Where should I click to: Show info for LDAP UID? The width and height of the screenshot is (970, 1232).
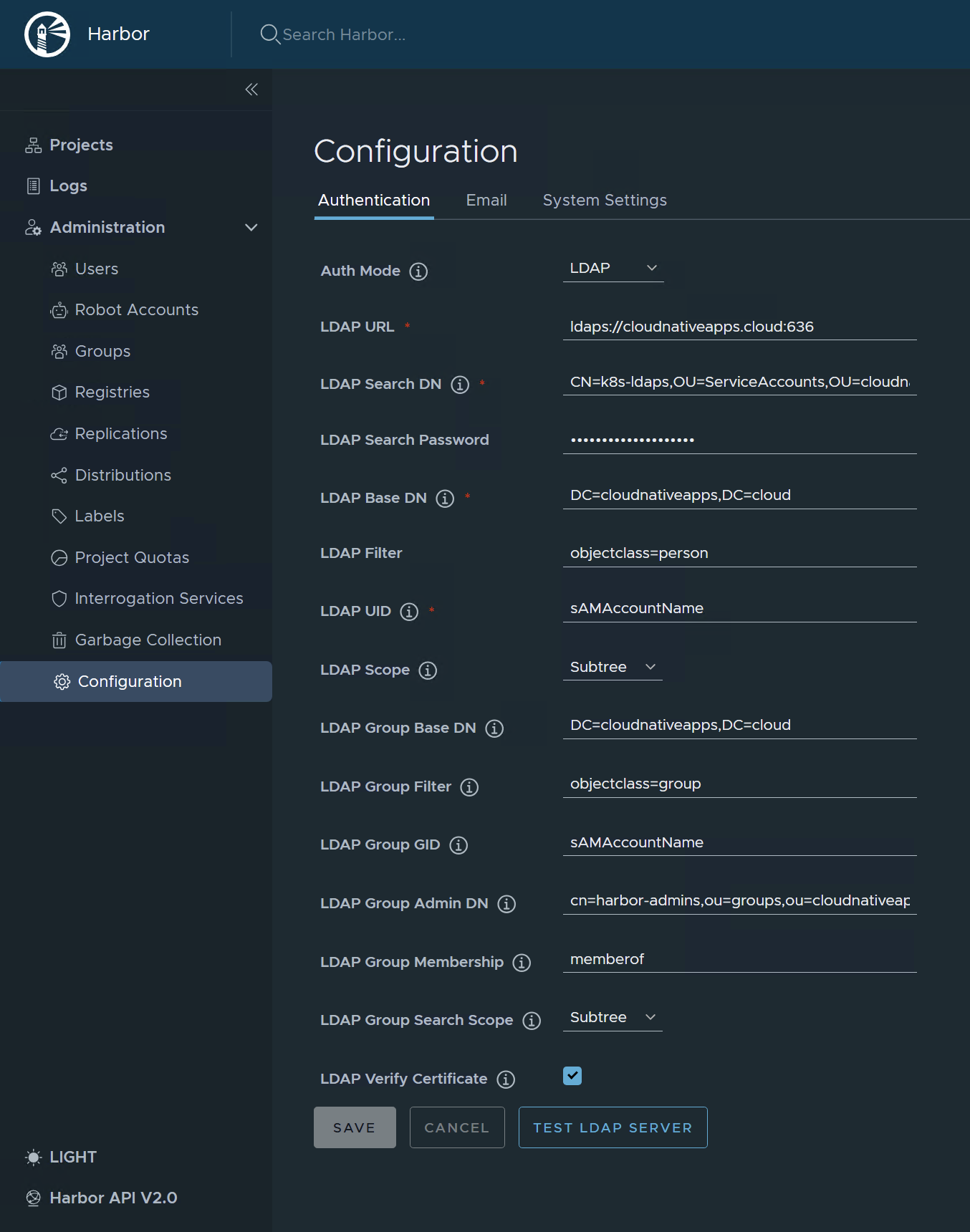pyautogui.click(x=409, y=612)
